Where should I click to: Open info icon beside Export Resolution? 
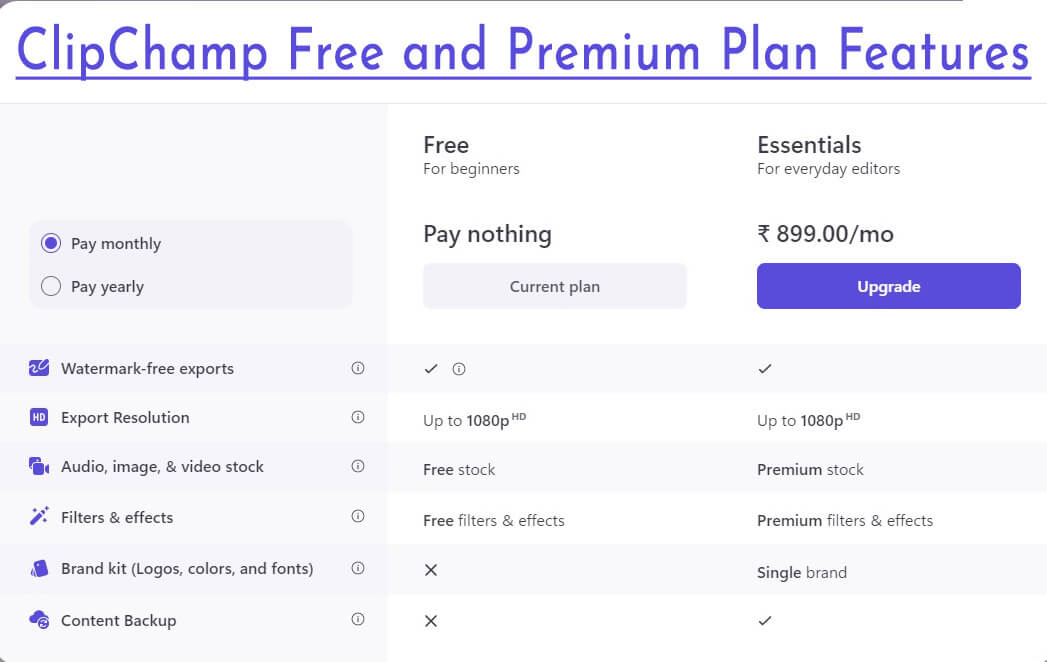(358, 417)
